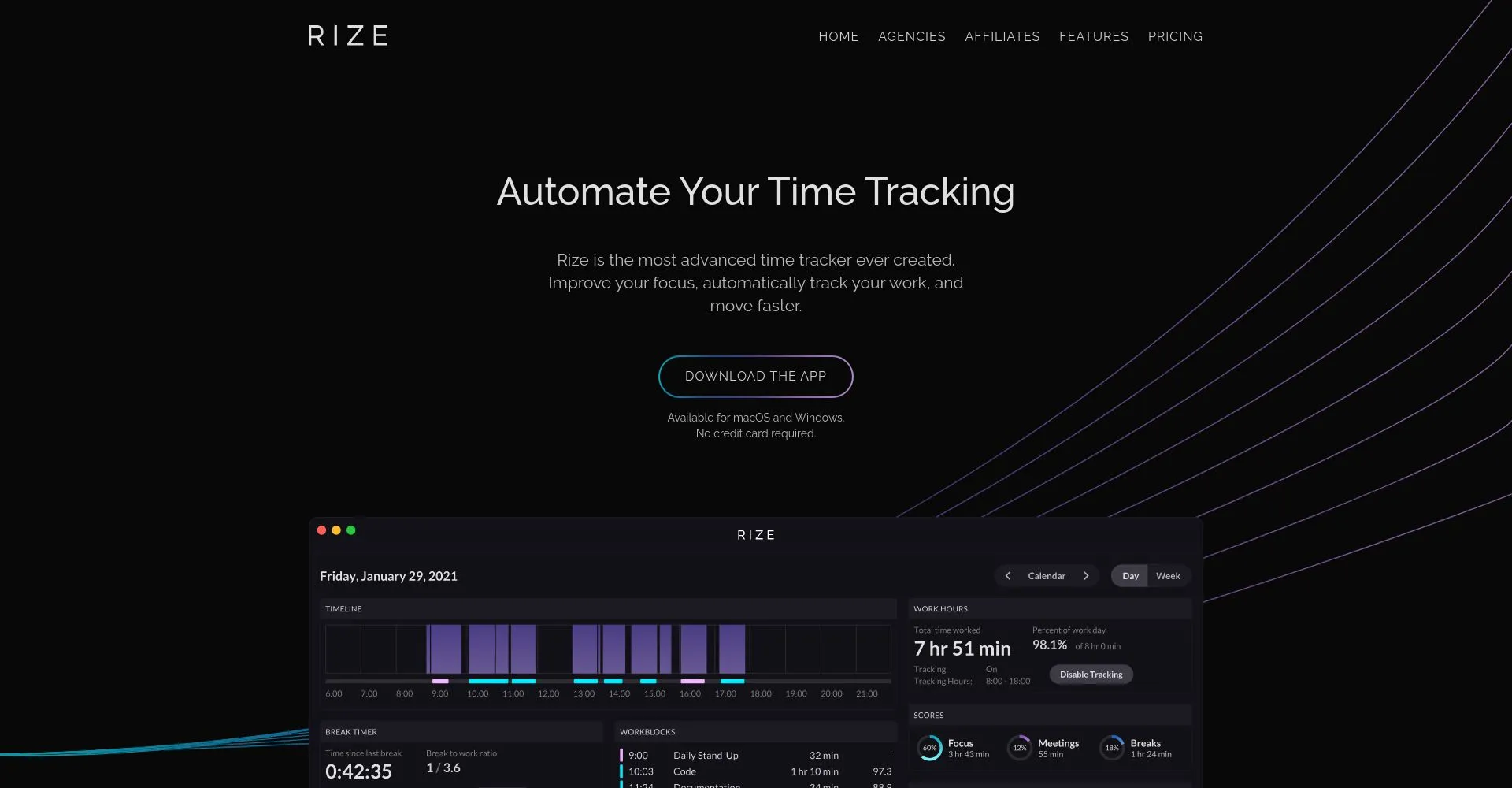
Task: Select the Daily Stand-Up workblock row
Action: 756,756
